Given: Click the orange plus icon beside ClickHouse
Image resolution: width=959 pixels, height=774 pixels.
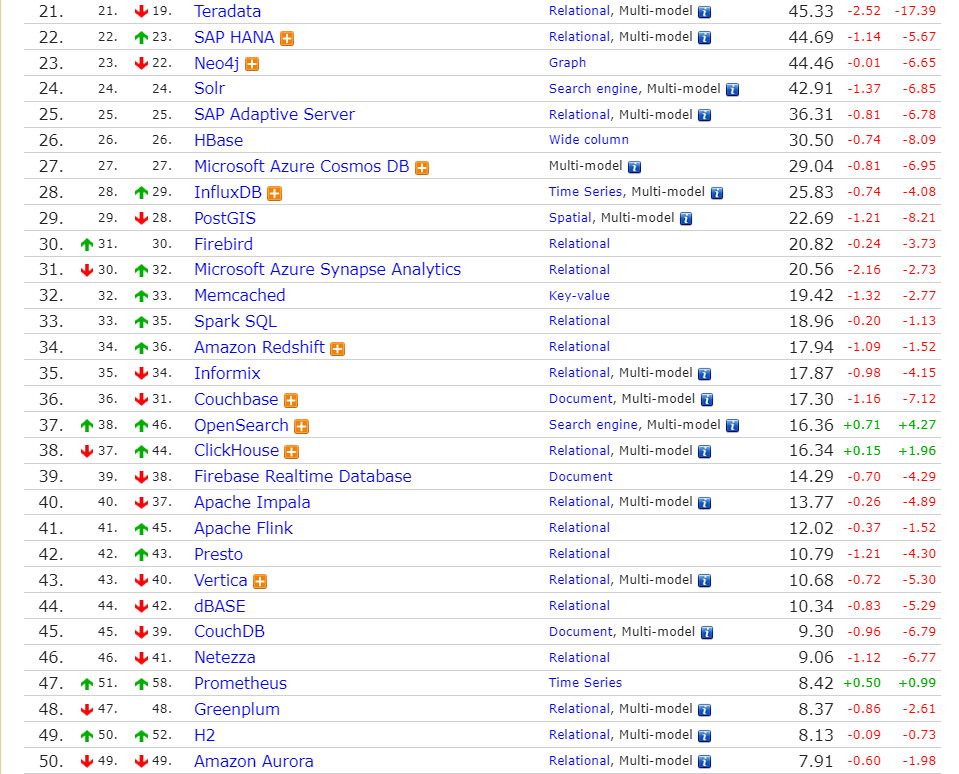Looking at the screenshot, I should 292,452.
